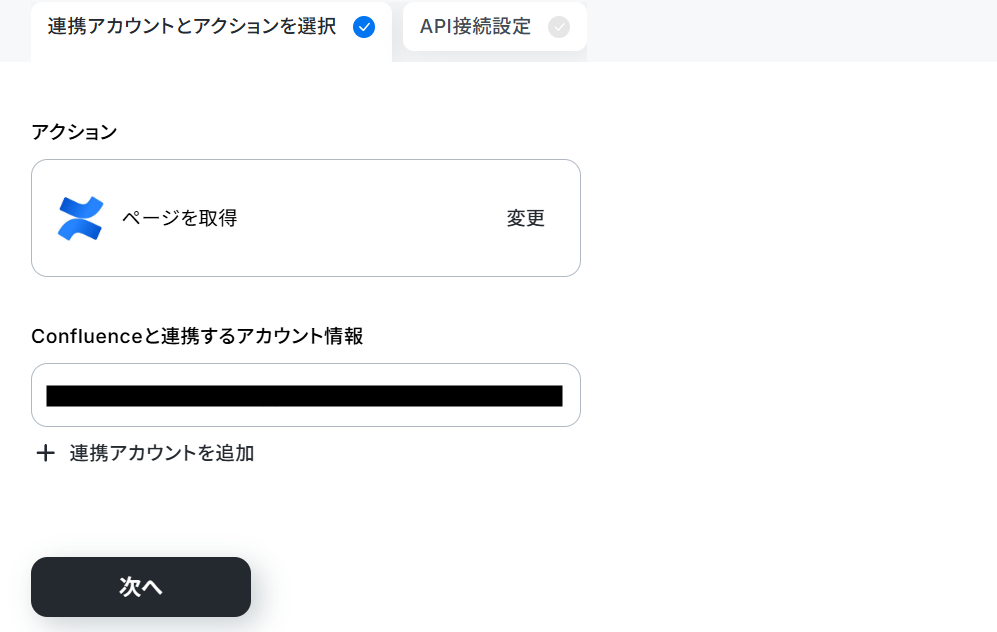Click 変更 to change the action
The image size is (997, 632).
click(525, 218)
